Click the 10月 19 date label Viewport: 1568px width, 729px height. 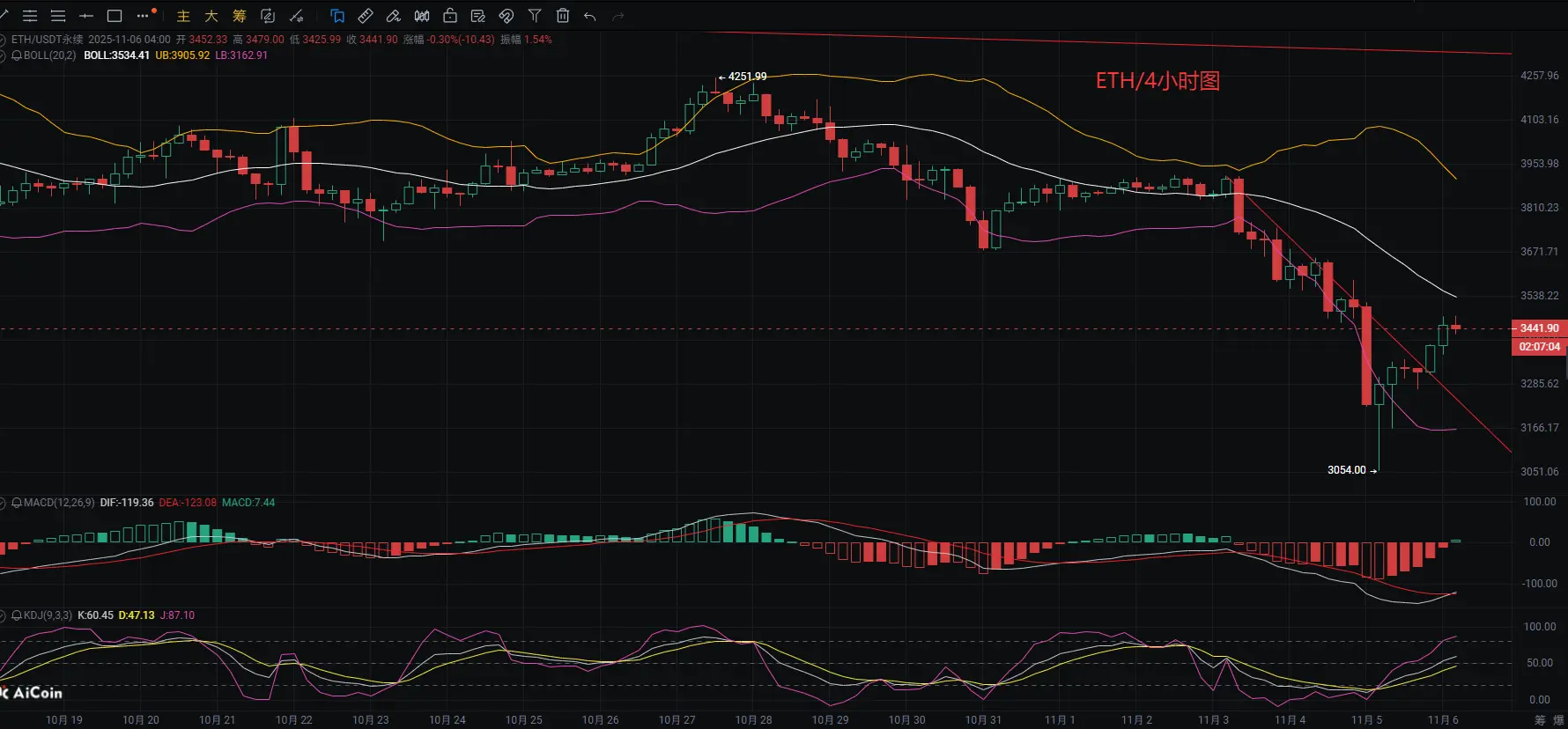tap(64, 720)
